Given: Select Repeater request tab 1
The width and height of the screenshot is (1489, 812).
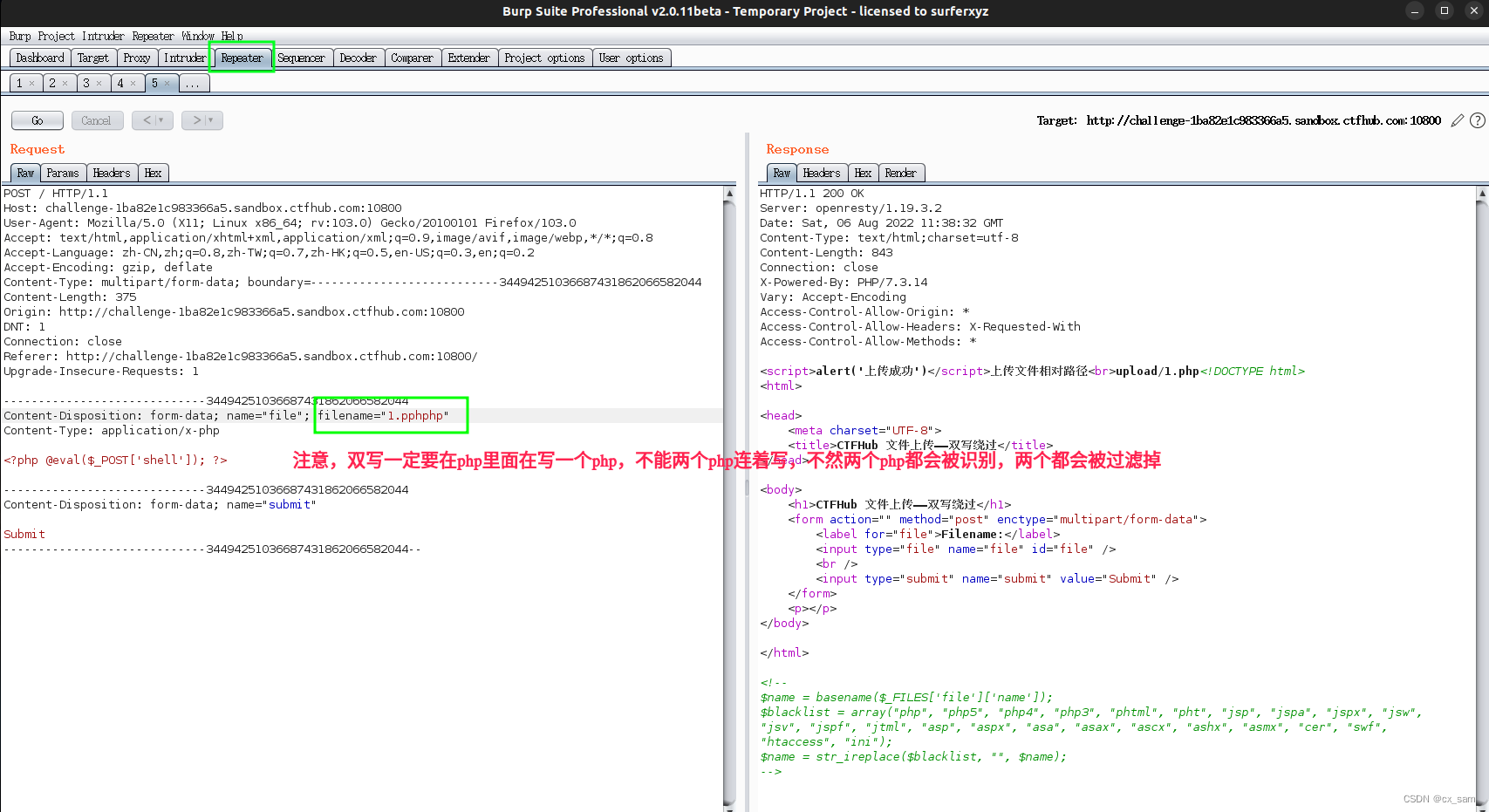Looking at the screenshot, I should tap(19, 84).
